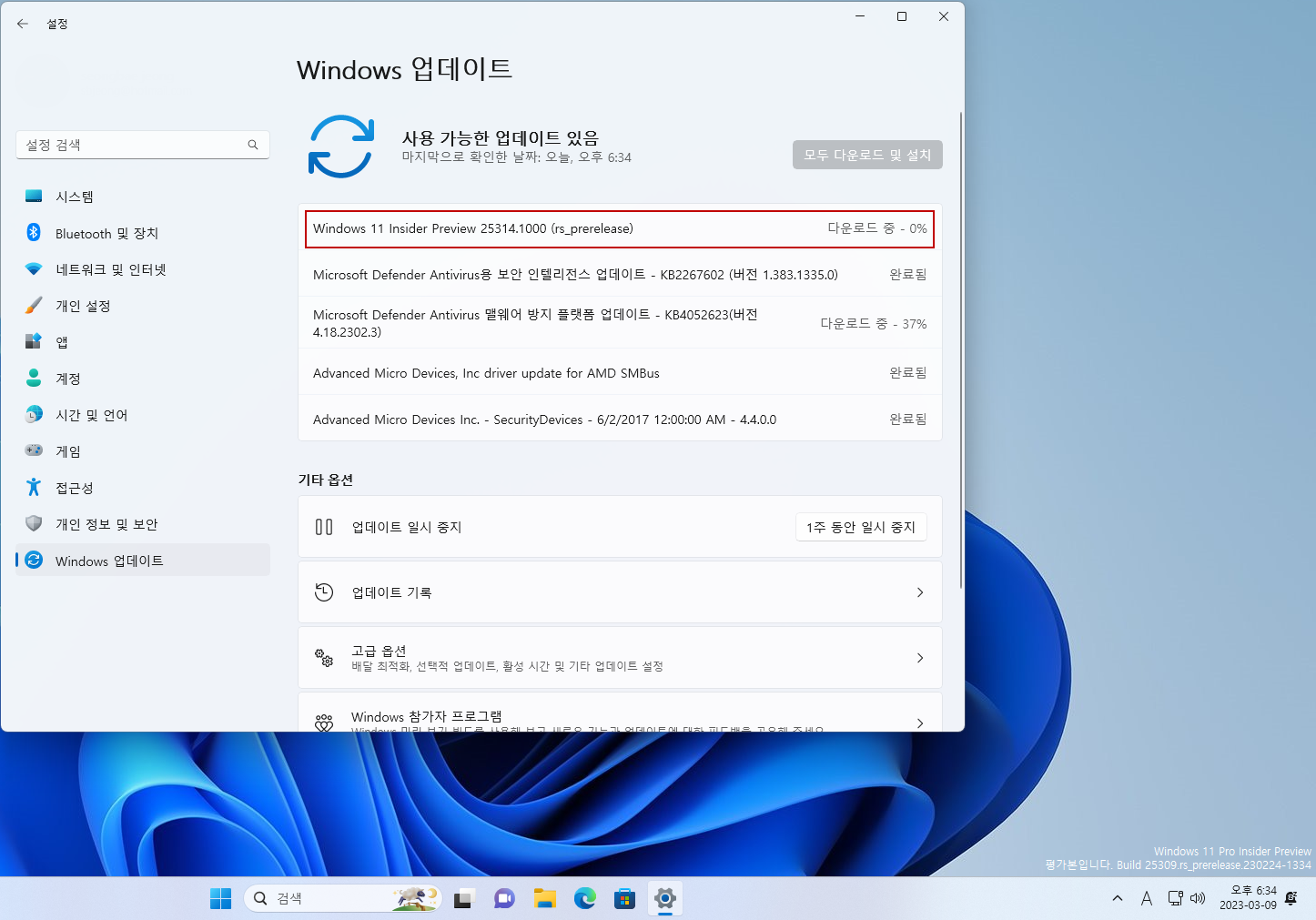This screenshot has width=1316, height=920.
Task: Click the KB4052623 antimalware platform update row
Action: tap(620, 323)
